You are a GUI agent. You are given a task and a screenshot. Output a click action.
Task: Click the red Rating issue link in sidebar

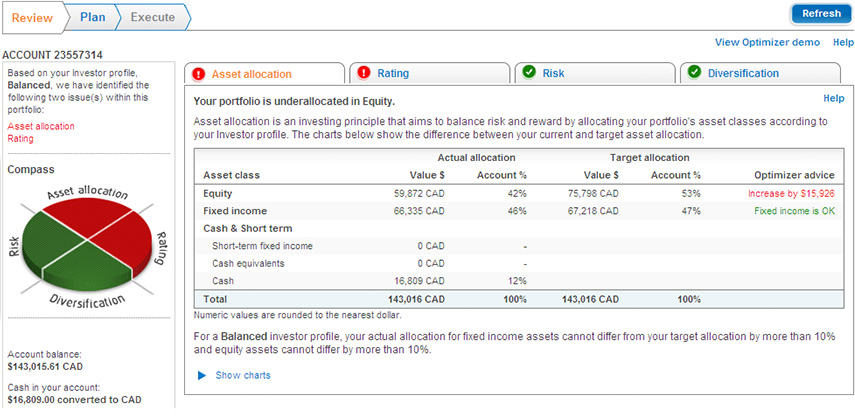click(x=20, y=139)
